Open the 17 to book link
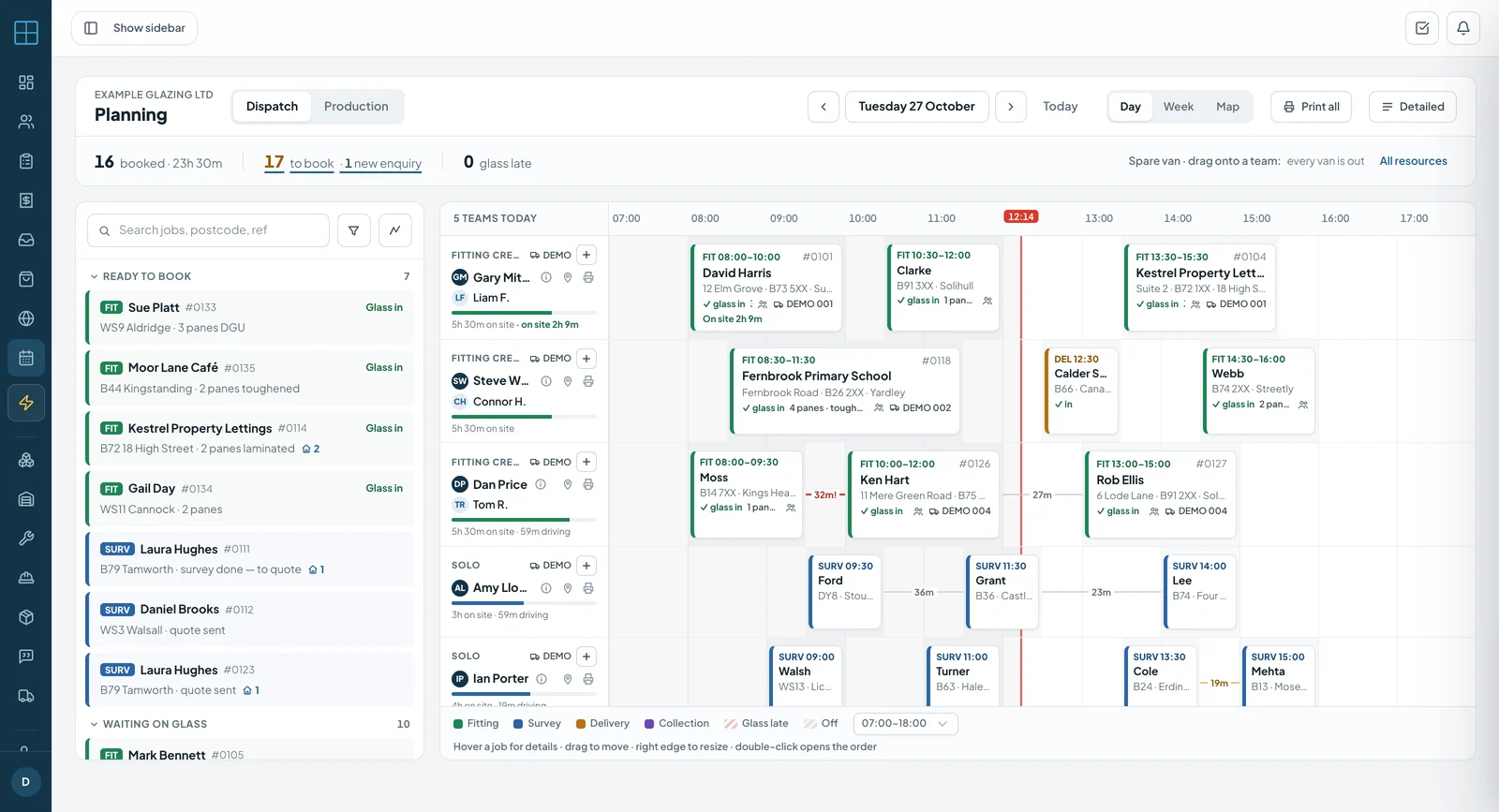 click(299, 163)
